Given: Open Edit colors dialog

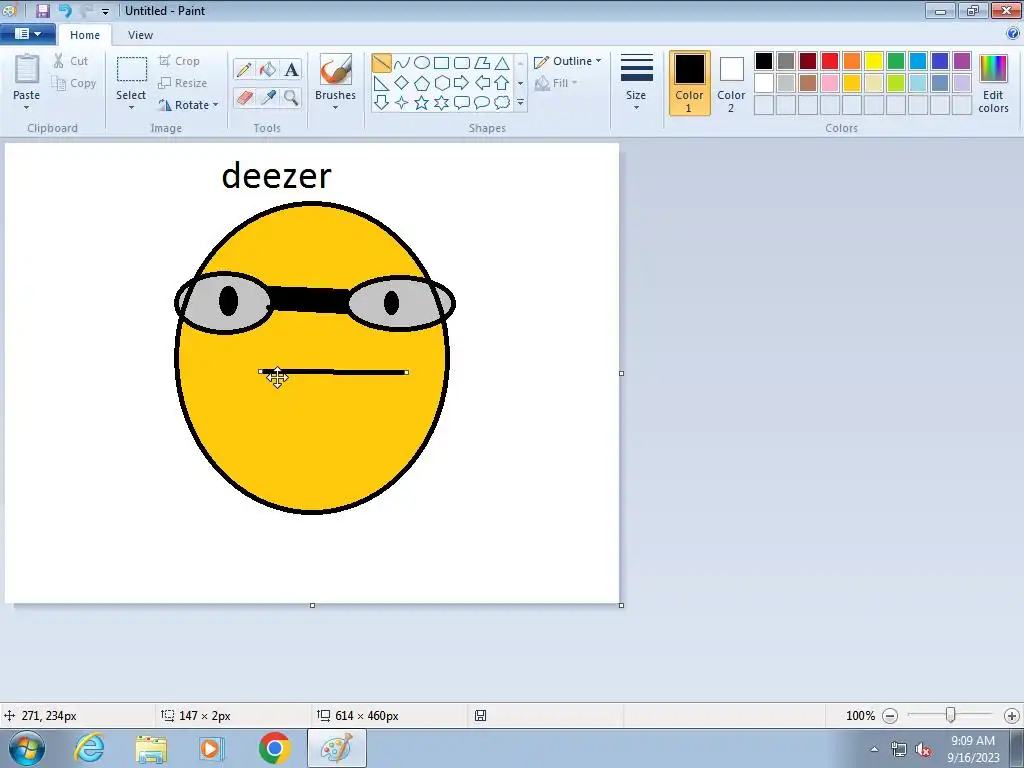Looking at the screenshot, I should click(x=993, y=84).
